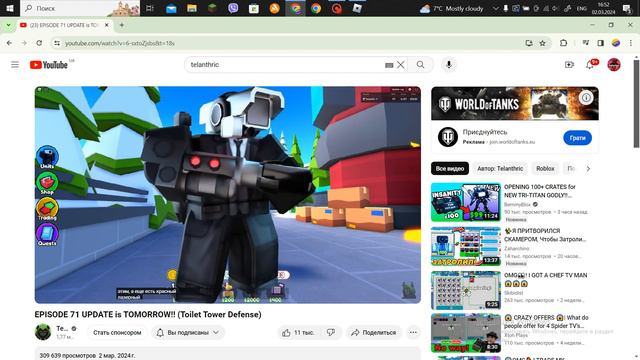
Task: Open the YouTube hamburger guide menu
Action: click(x=15, y=64)
